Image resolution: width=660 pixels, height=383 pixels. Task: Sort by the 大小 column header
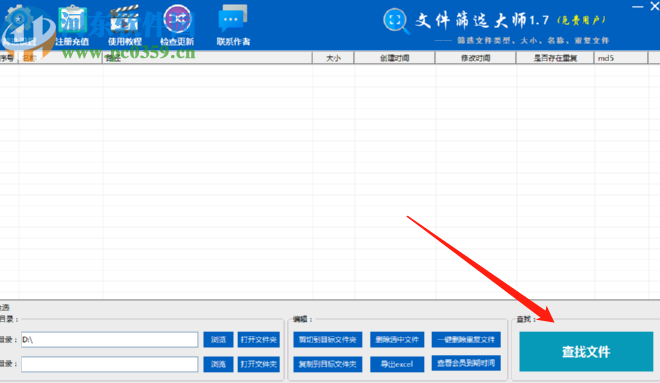(333, 58)
